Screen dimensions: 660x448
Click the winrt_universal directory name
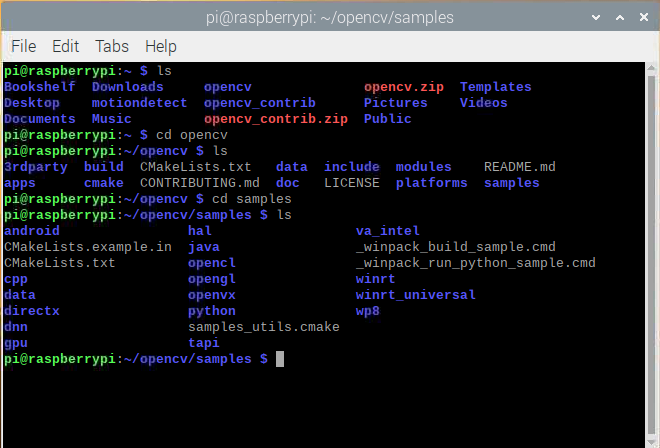pos(415,295)
